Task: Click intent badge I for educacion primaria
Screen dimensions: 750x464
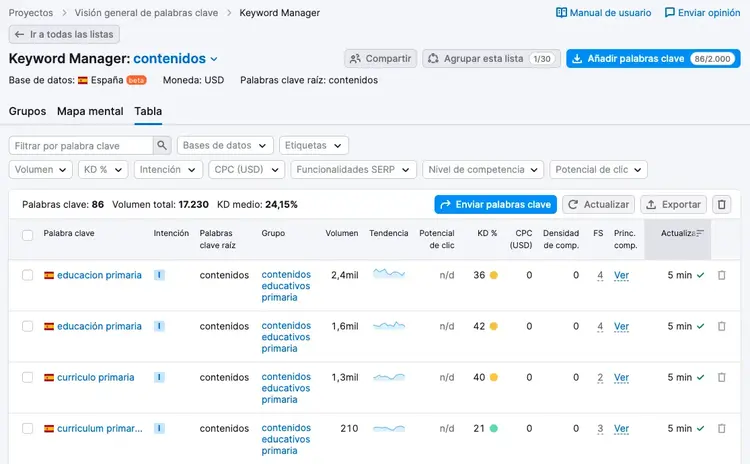Action: [x=159, y=275]
